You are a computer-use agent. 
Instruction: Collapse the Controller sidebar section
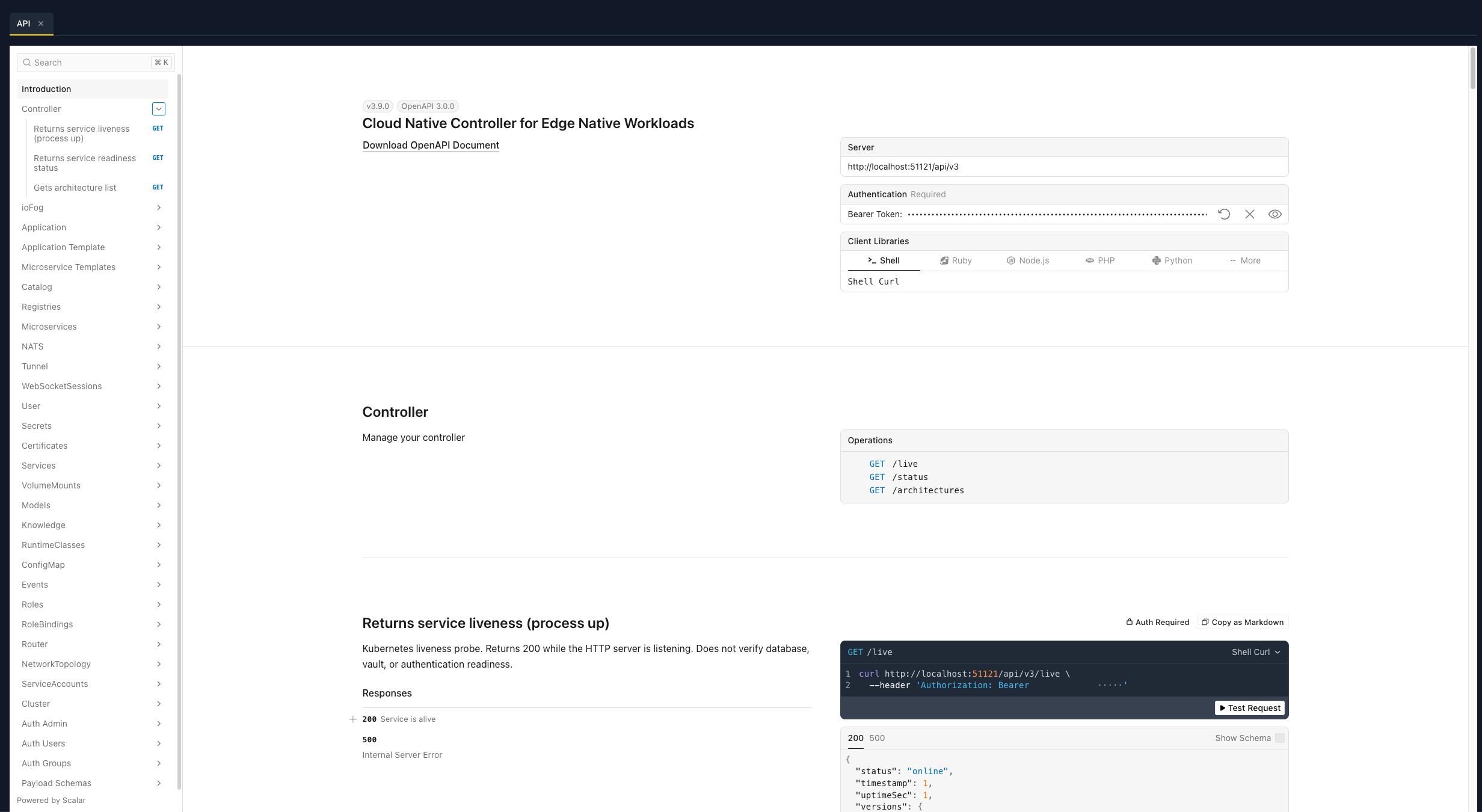pos(159,109)
